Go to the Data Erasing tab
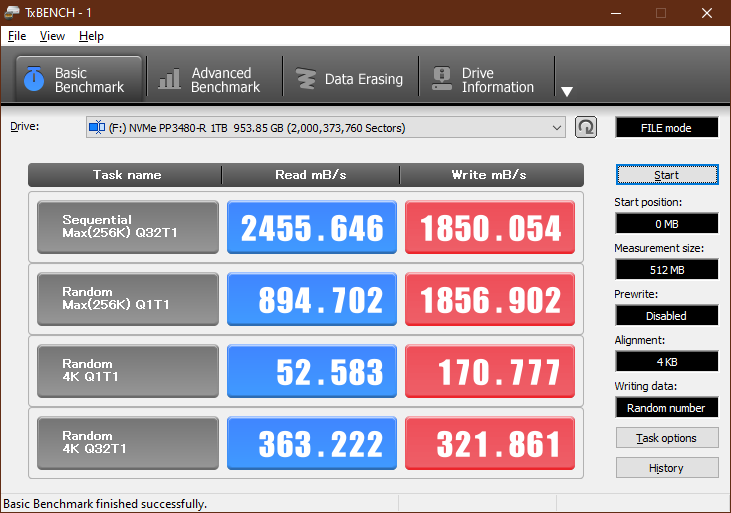 coord(351,79)
